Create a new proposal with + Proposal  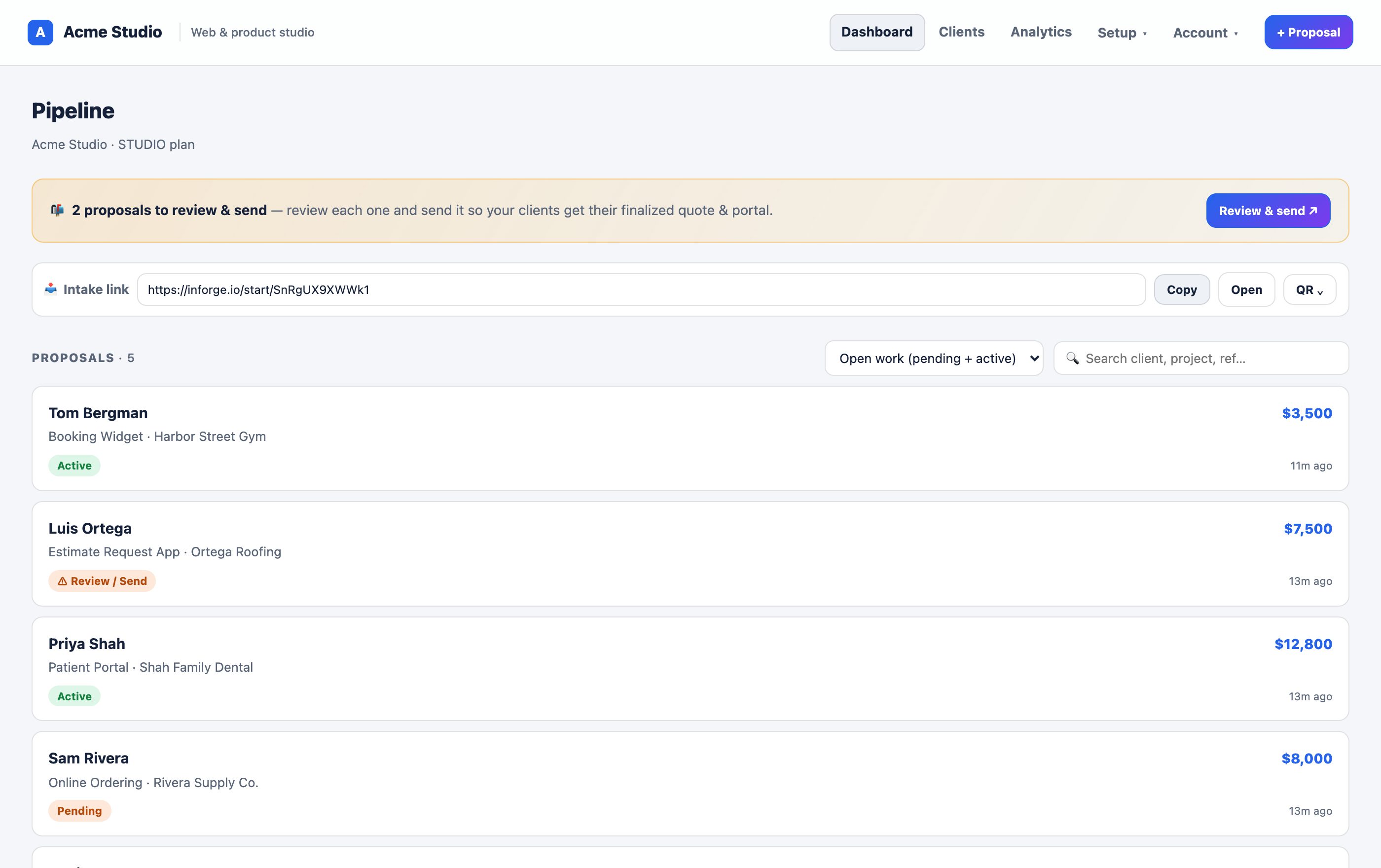click(1308, 32)
